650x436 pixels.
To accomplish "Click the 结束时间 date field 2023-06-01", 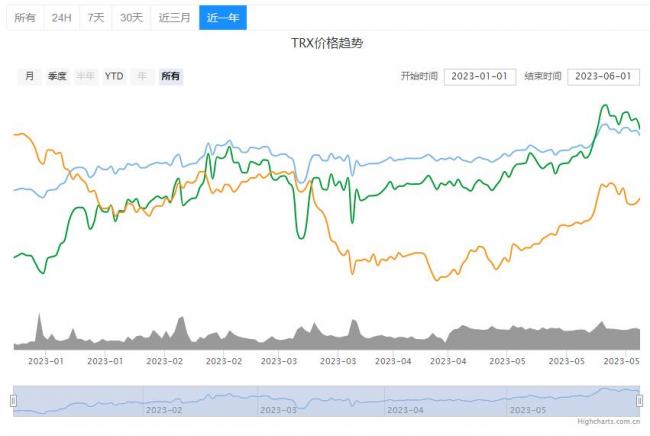I will 602,76.
